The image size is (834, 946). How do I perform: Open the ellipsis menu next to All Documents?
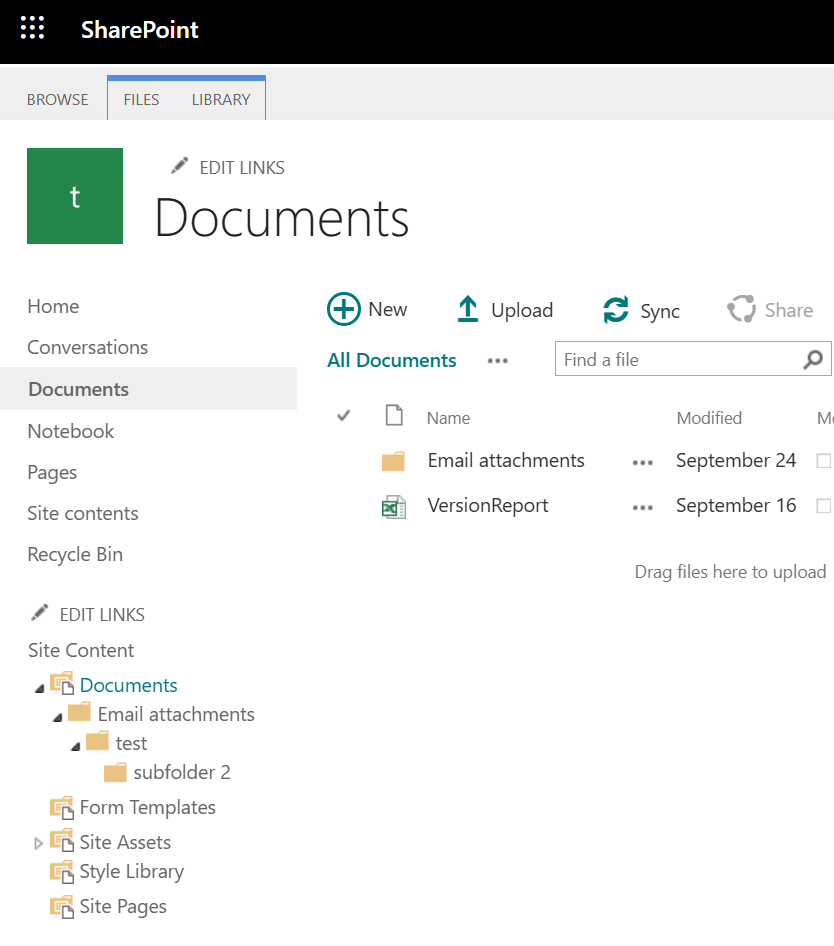coord(498,361)
